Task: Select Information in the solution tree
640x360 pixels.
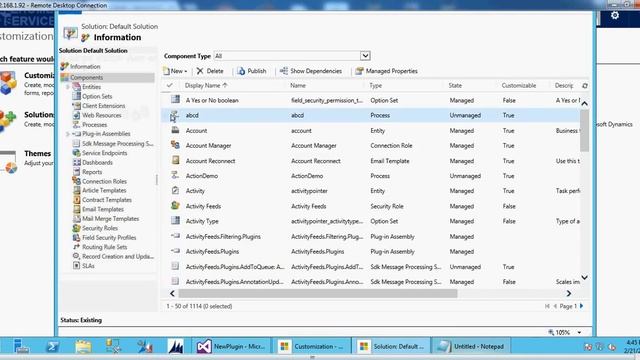Action: 85,66
